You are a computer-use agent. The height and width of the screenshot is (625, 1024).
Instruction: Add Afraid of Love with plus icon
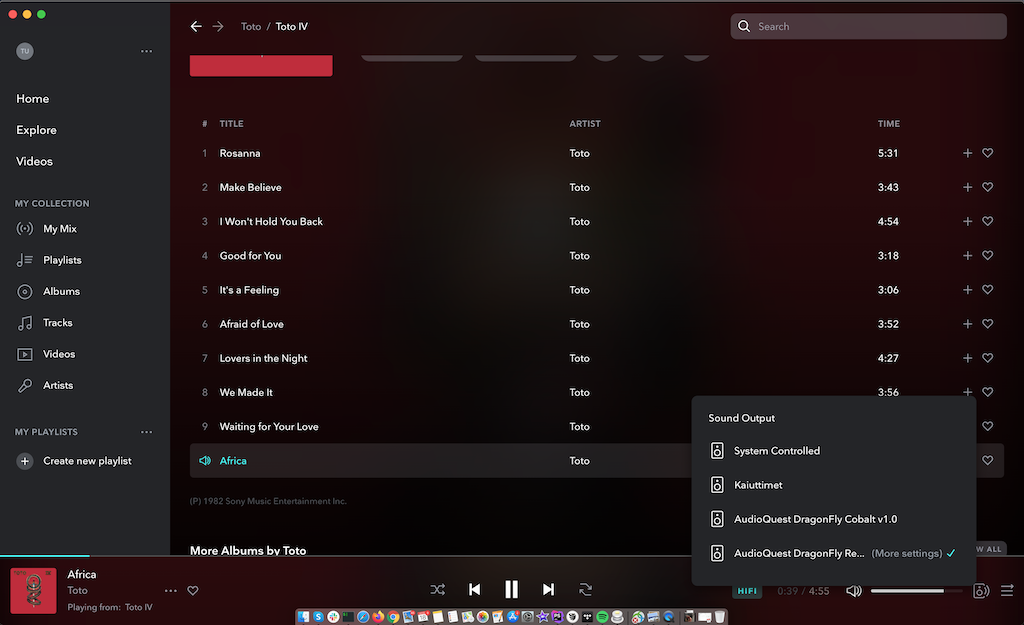tap(967, 324)
